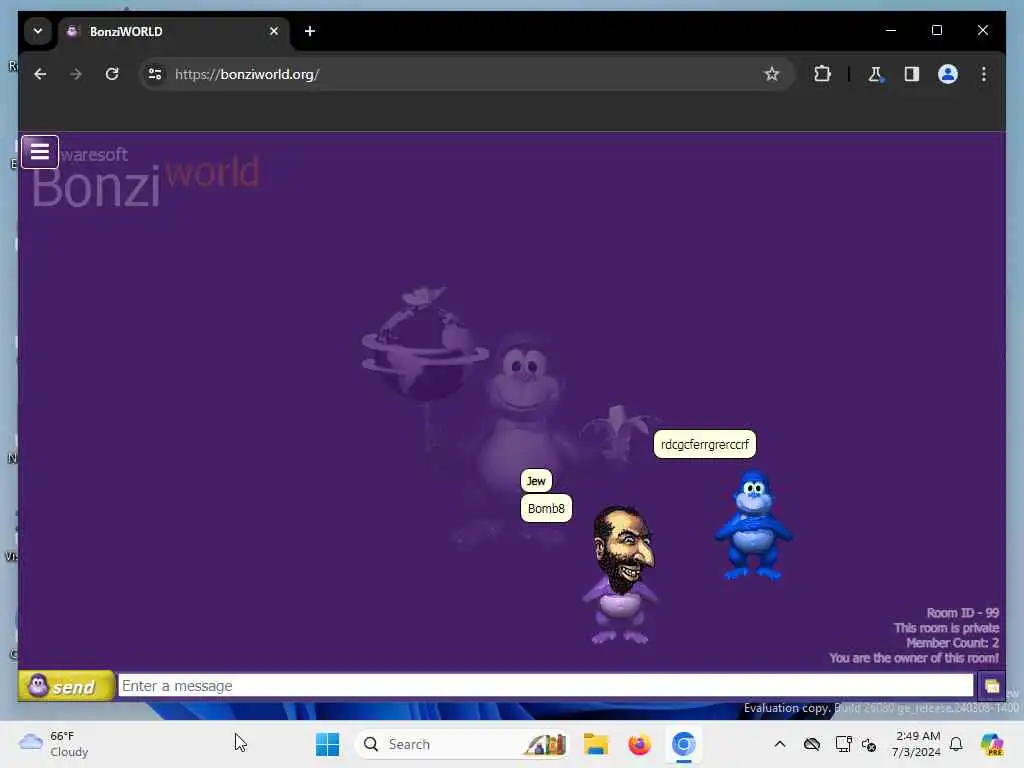The width and height of the screenshot is (1024, 768).
Task: Click the send button
Action: (x=66, y=686)
